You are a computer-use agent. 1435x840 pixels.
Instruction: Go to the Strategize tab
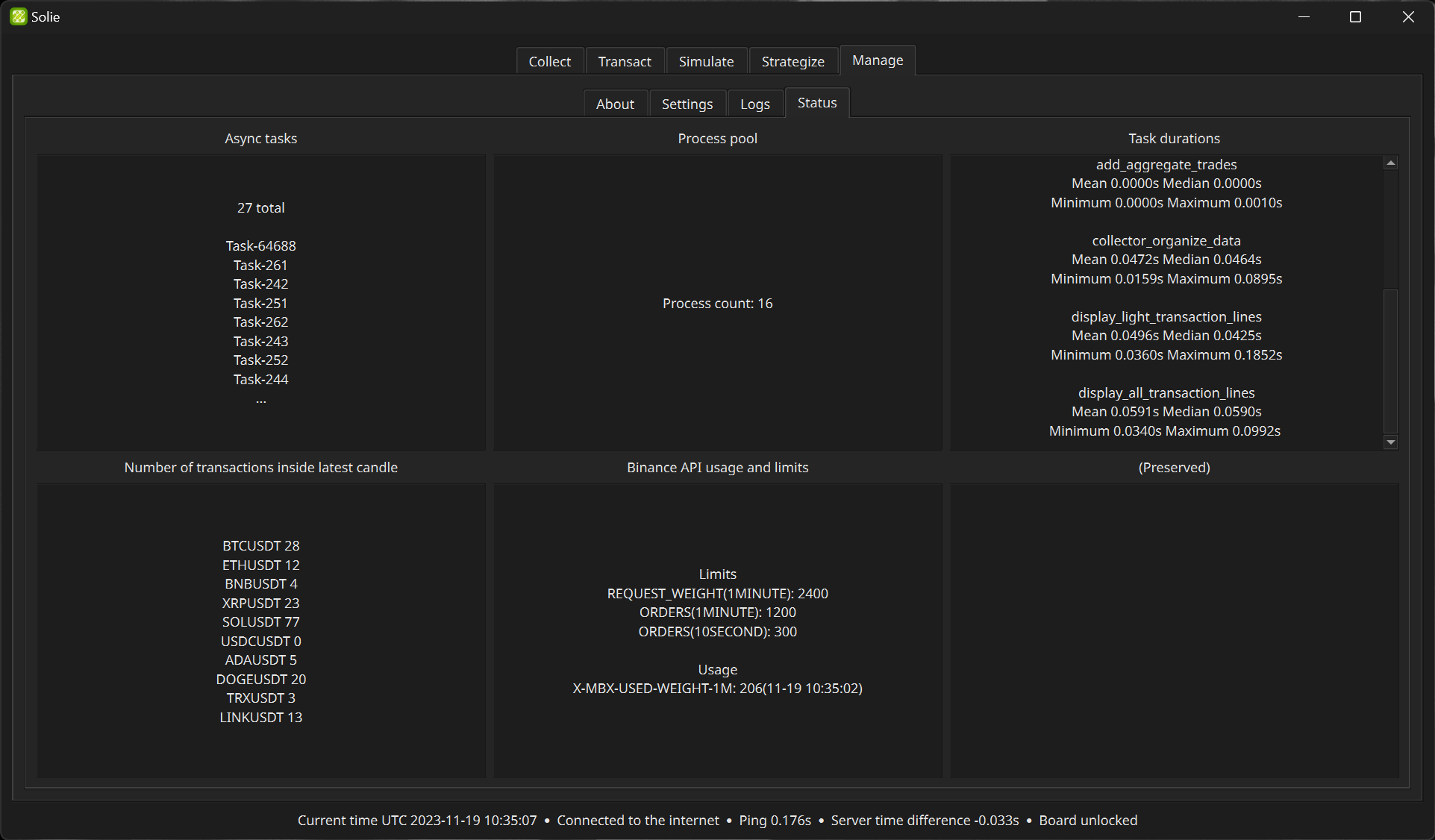(x=792, y=61)
